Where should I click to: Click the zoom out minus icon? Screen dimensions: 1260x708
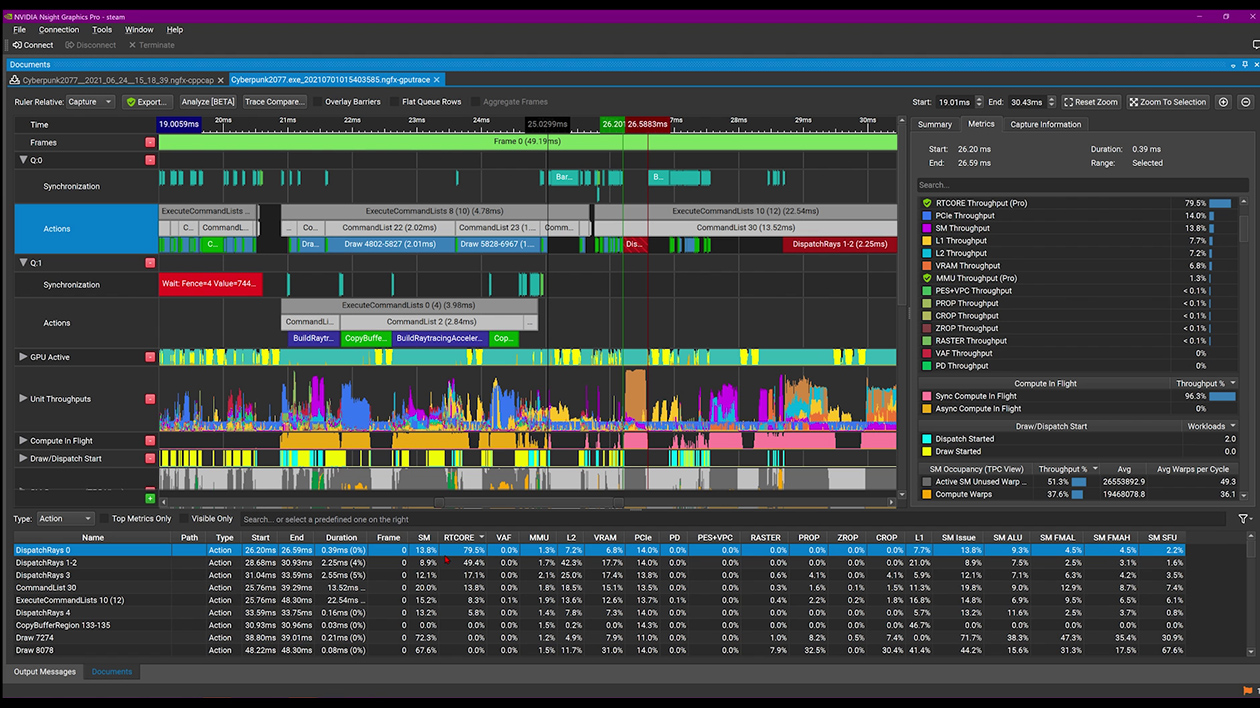click(x=1245, y=102)
